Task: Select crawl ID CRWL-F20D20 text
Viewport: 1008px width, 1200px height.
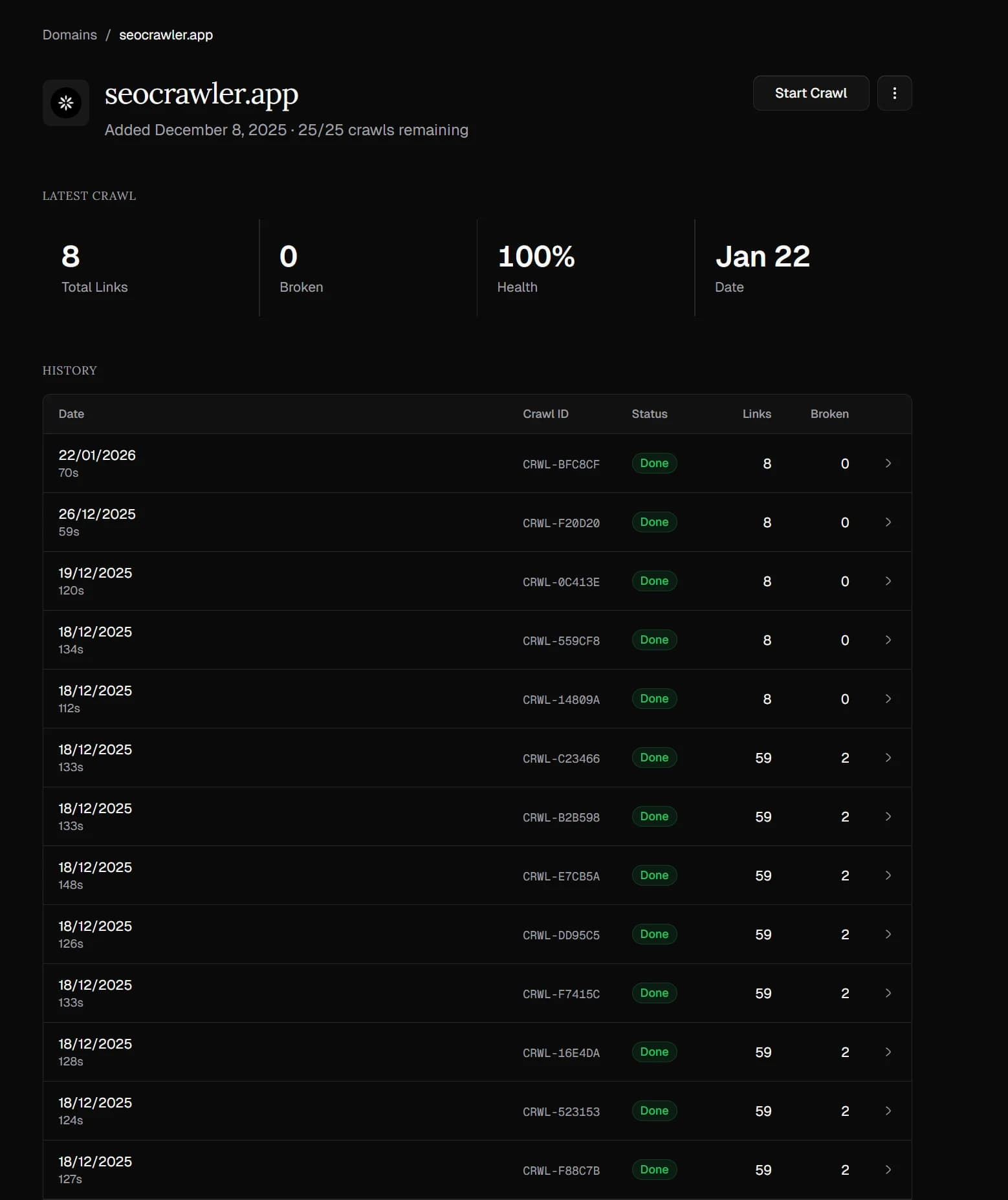Action: (561, 523)
